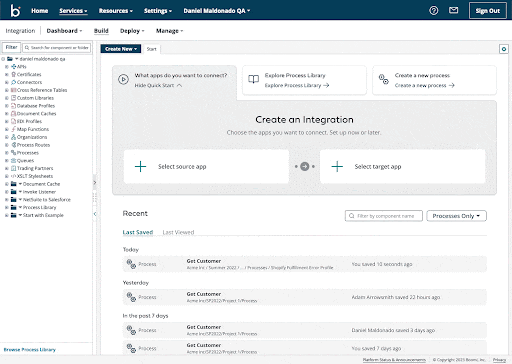Click the arrow circle between source and target
Image resolution: width=512 pixels, height=364 pixels.
(305, 166)
